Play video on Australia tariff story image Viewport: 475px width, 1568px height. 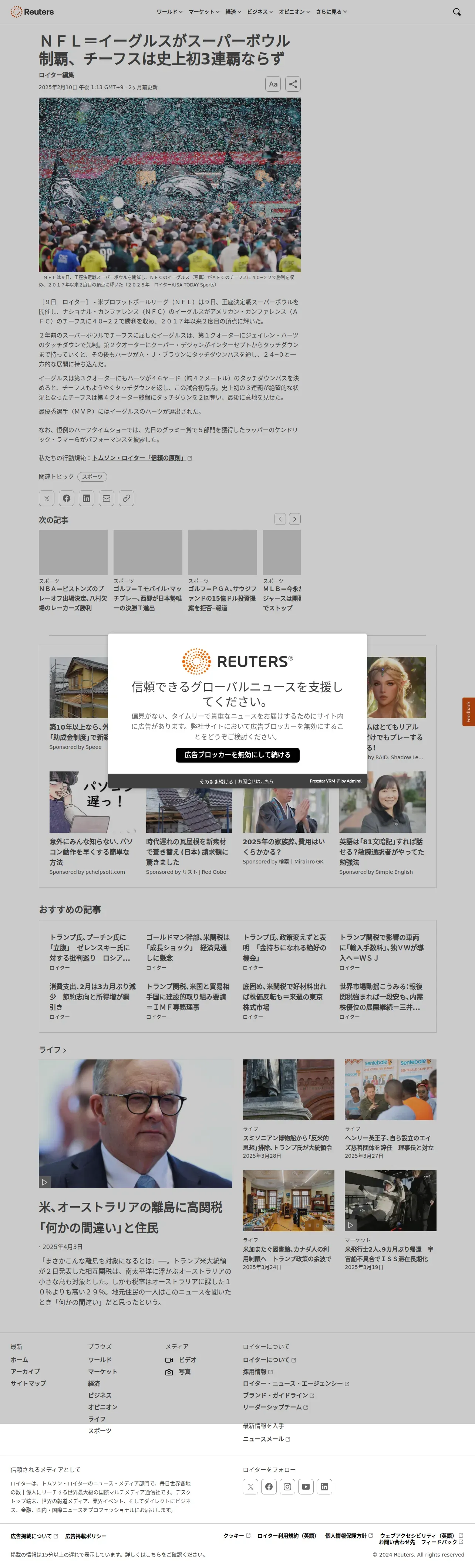pyautogui.click(x=44, y=1181)
